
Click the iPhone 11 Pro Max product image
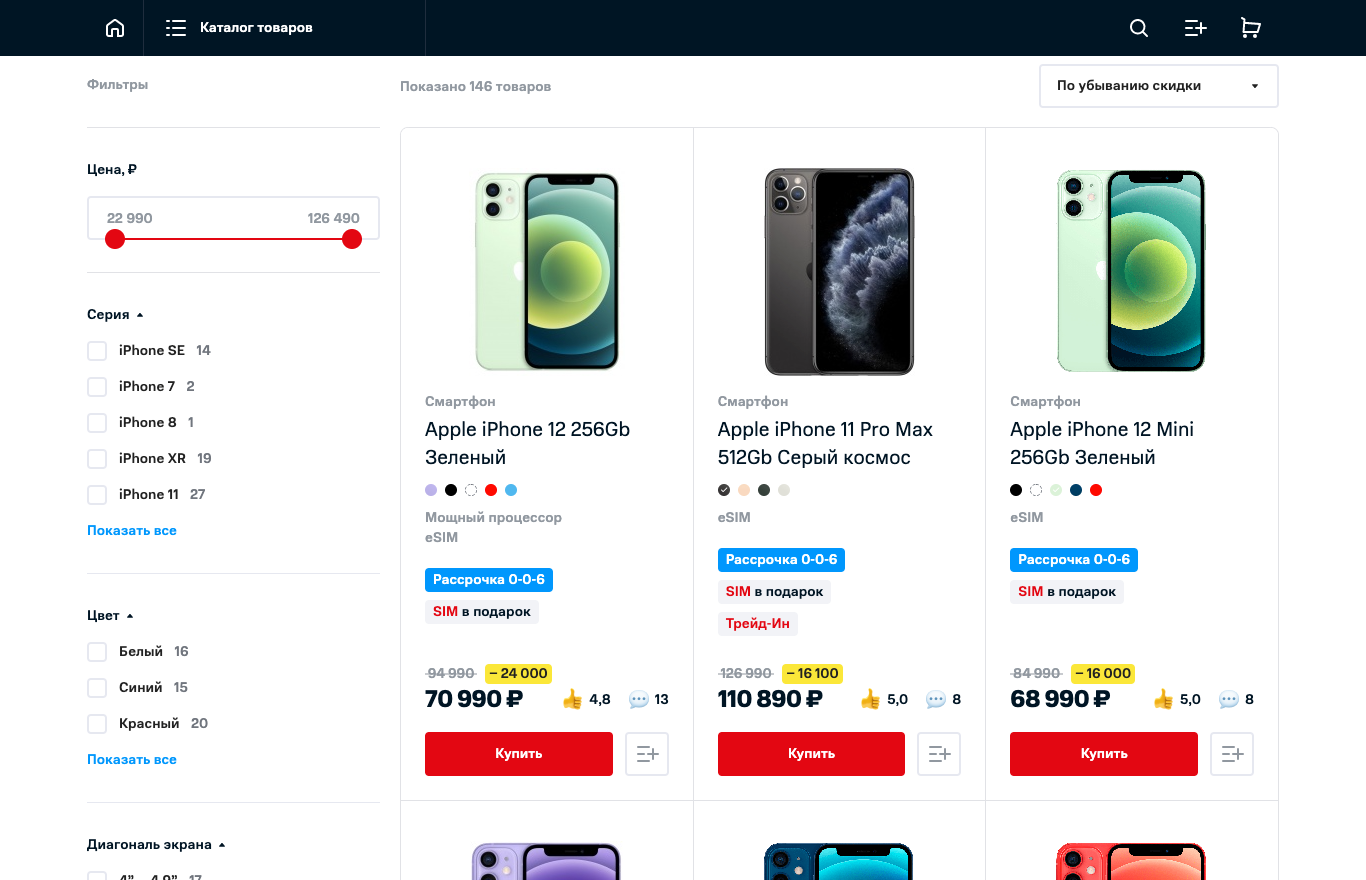coord(839,272)
